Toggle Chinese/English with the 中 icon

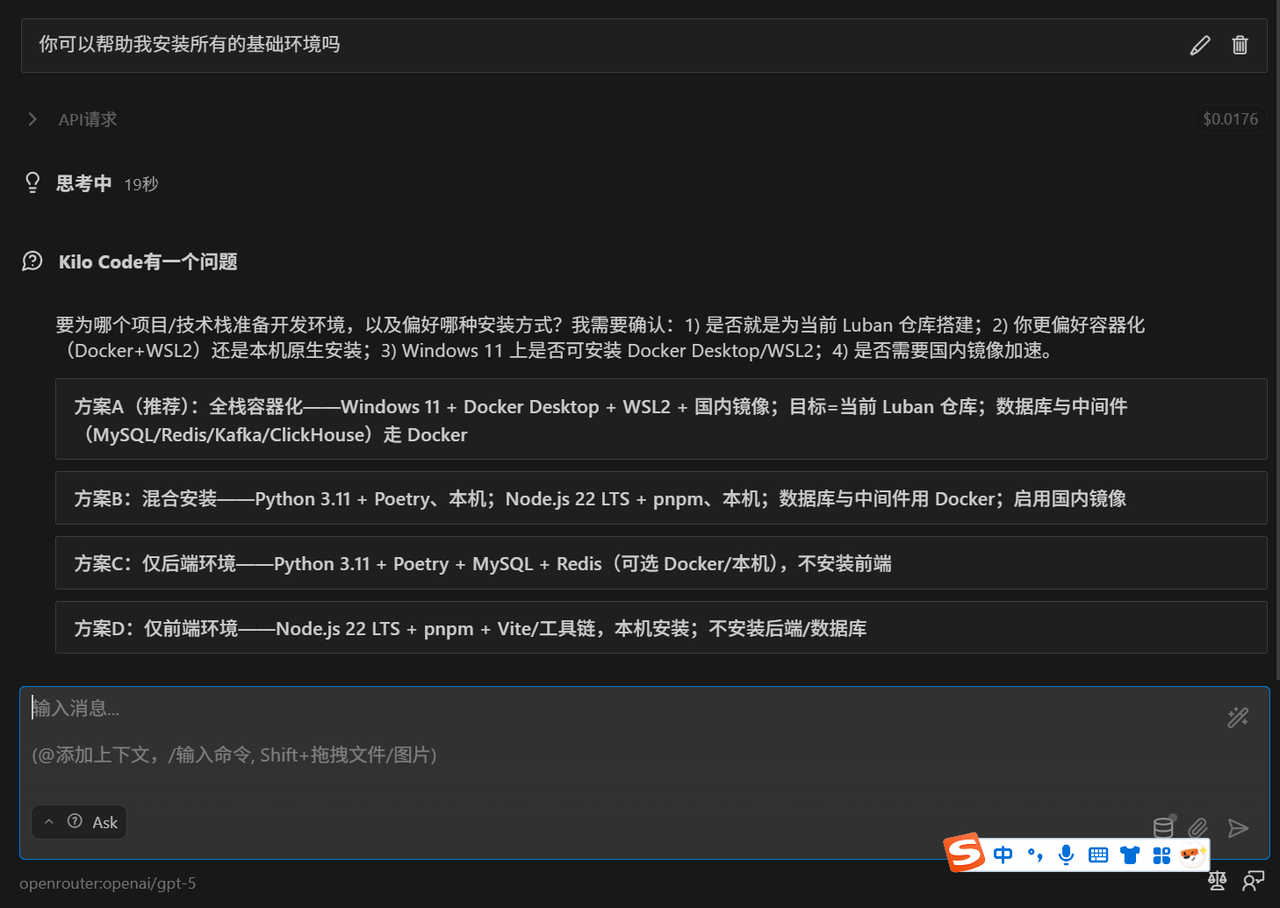tap(1003, 855)
